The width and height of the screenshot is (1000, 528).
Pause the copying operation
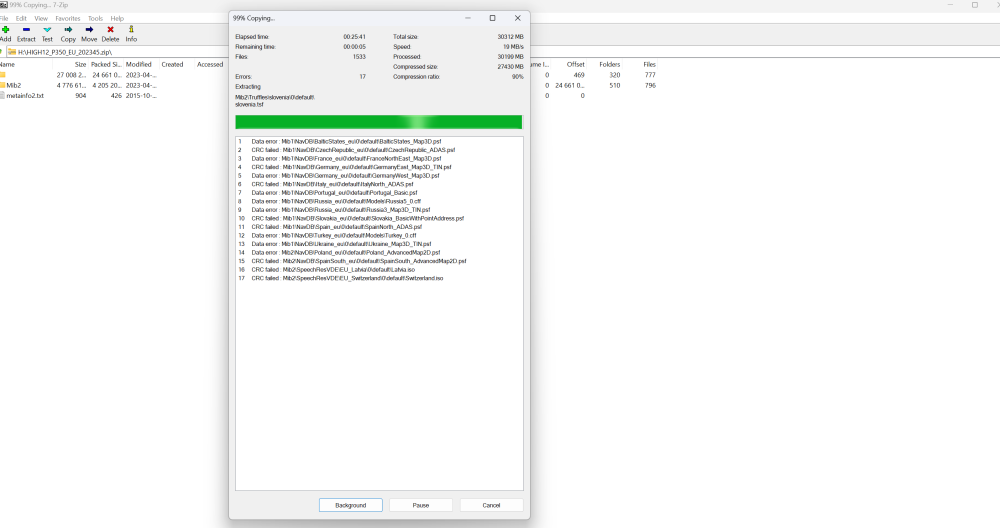point(421,505)
